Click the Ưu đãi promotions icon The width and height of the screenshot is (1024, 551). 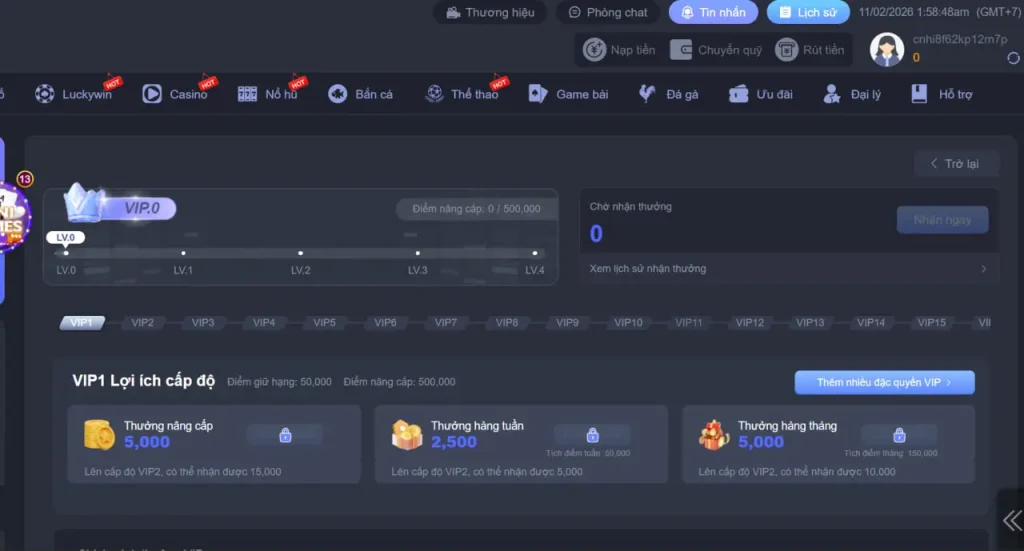[x=739, y=94]
